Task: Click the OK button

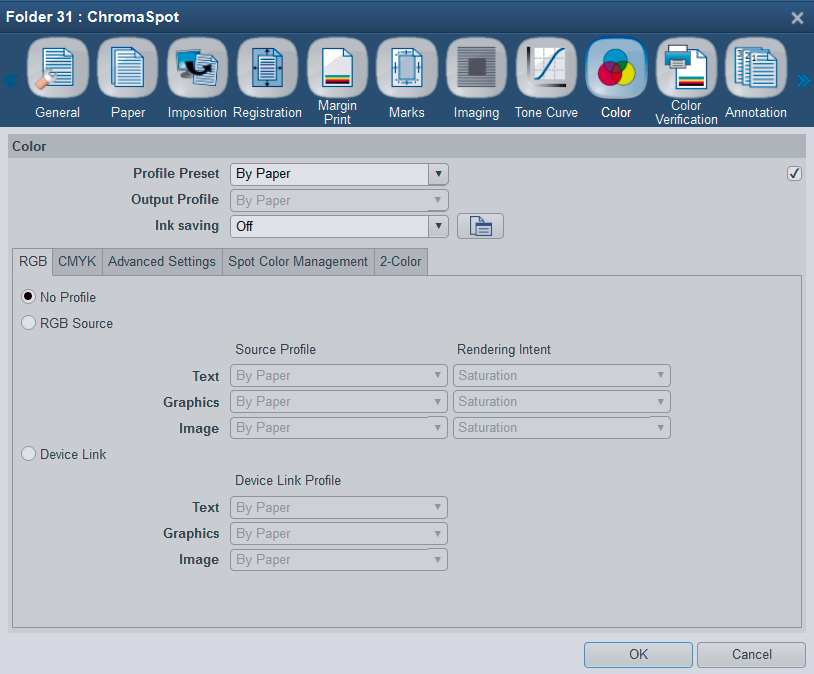Action: 638,654
